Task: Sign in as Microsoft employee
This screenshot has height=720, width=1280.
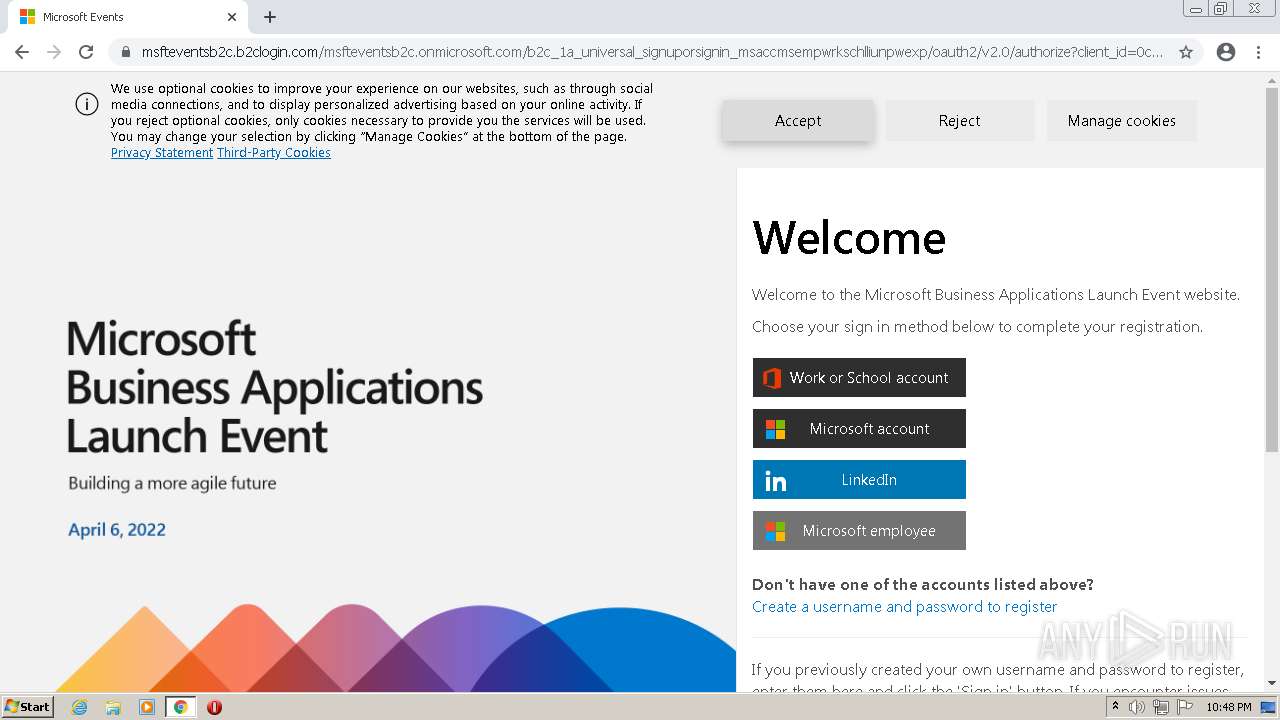Action: coord(859,531)
